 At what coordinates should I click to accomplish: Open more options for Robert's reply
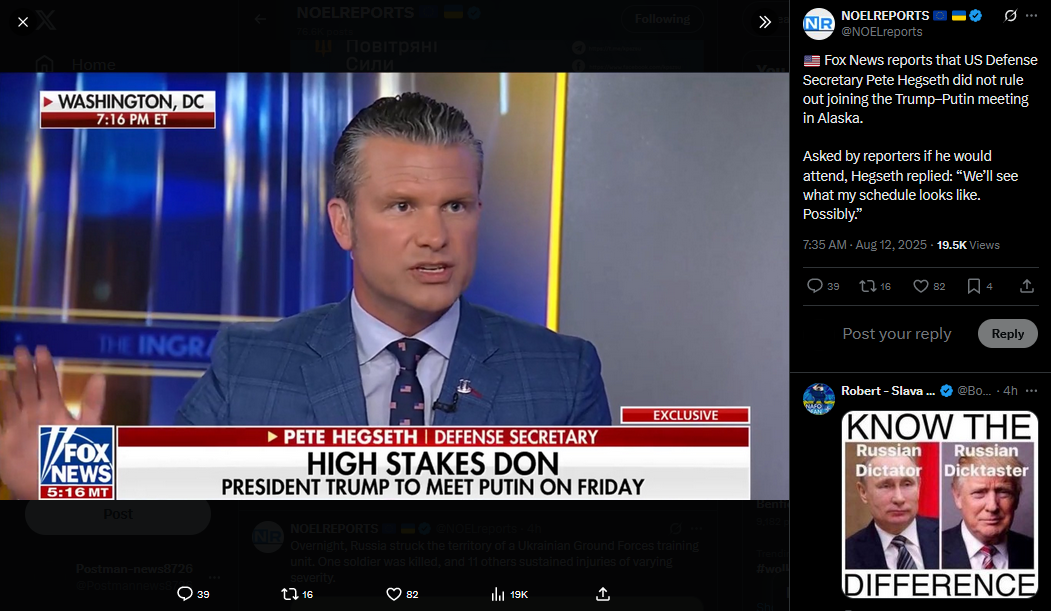click(1032, 391)
